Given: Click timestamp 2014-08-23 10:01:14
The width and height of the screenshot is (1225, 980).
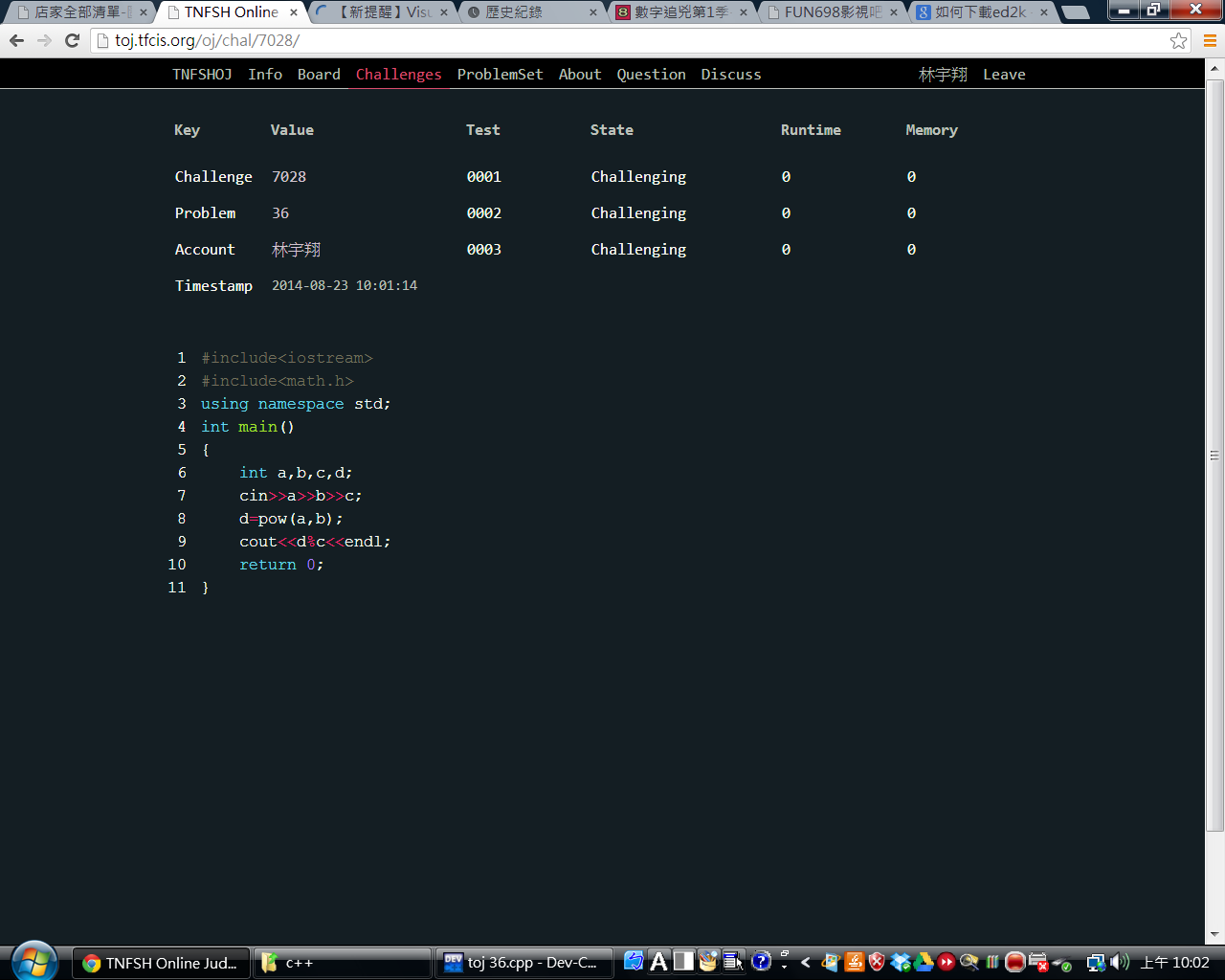Looking at the screenshot, I should coord(345,286).
